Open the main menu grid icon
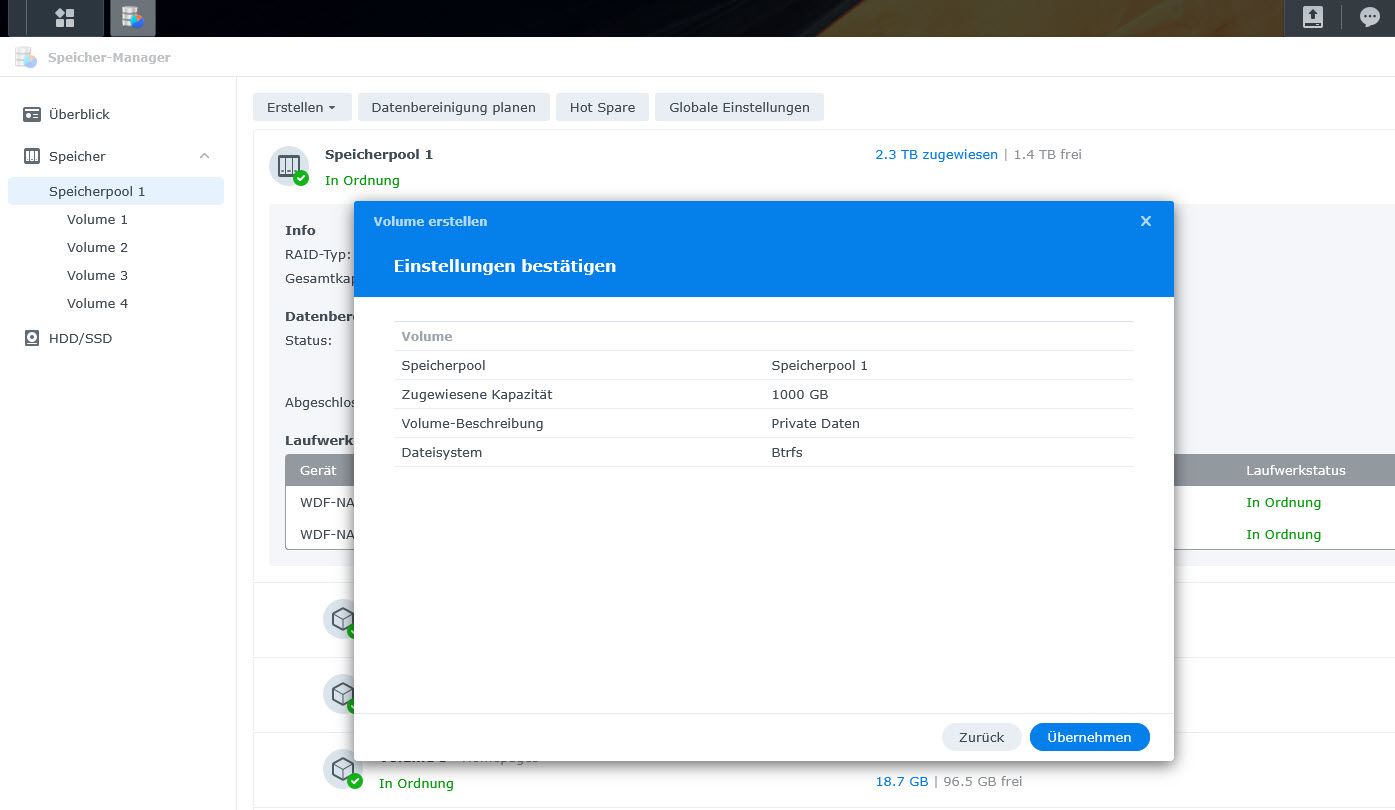Screen dimensions: 1395x810 click(x=65, y=17)
